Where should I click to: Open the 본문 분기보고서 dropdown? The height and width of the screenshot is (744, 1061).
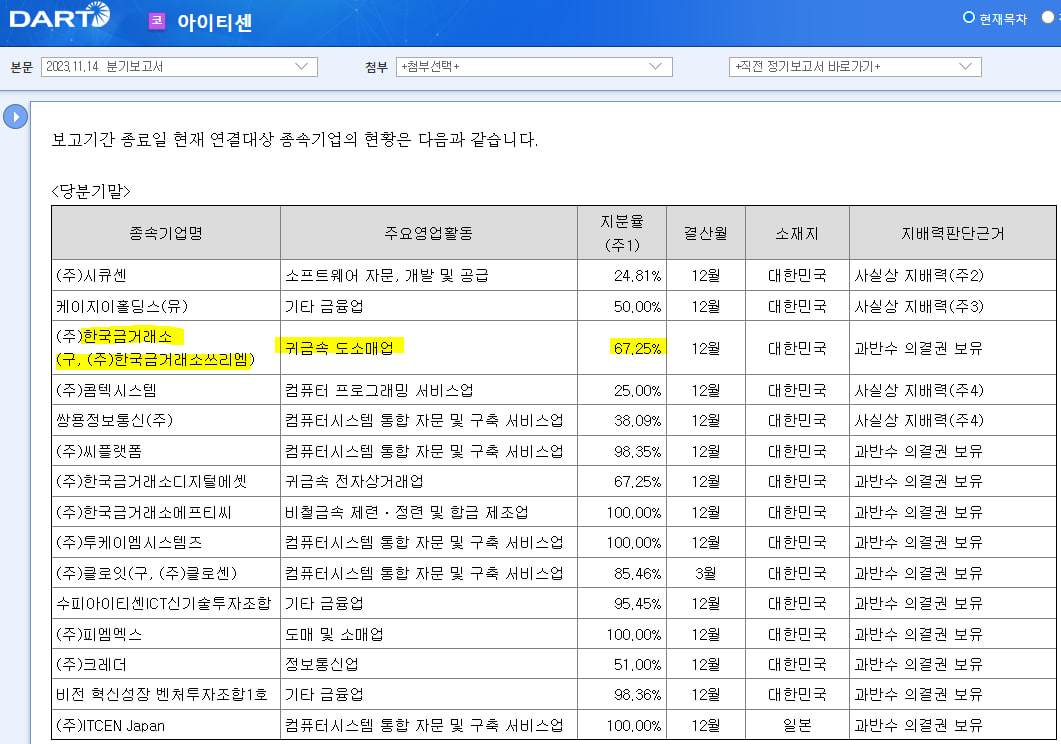[179, 67]
